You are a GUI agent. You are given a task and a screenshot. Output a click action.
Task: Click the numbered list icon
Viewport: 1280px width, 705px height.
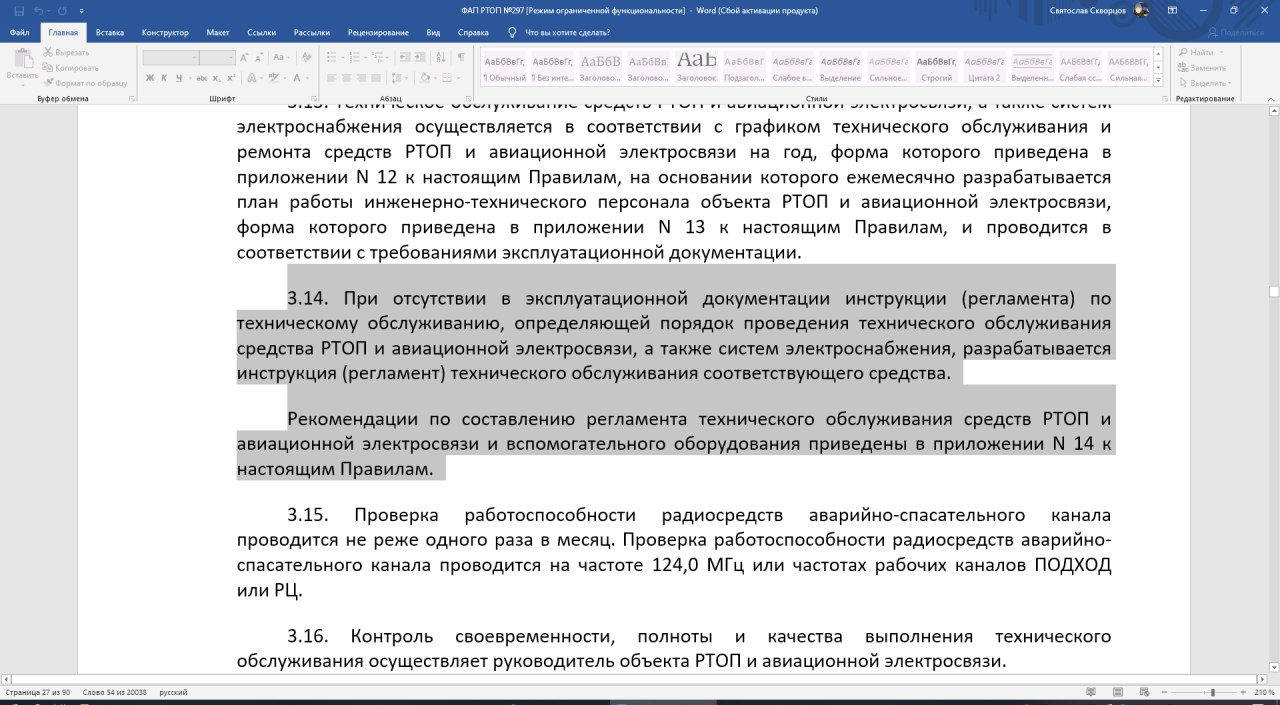click(x=355, y=58)
